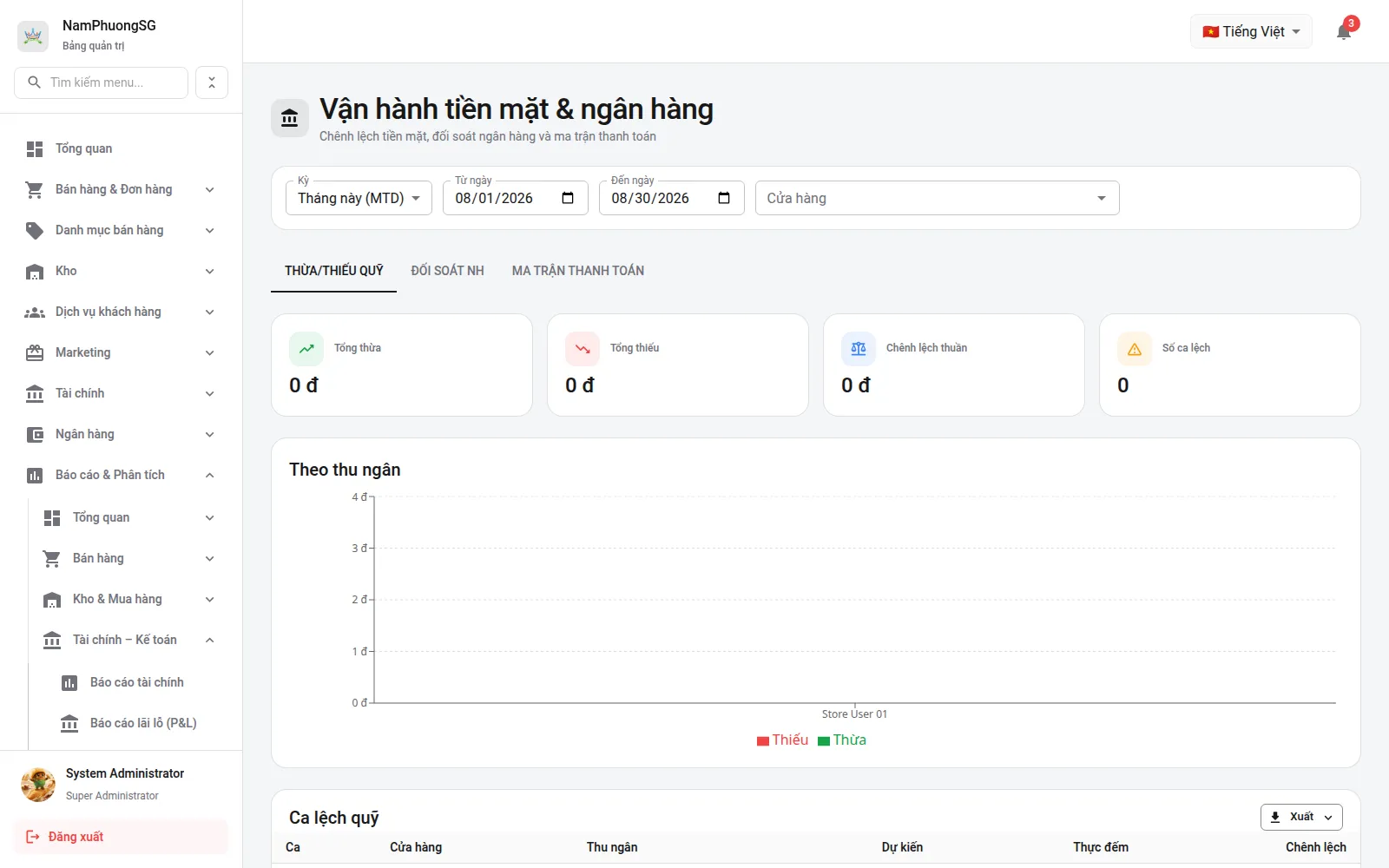1389x868 pixels.
Task: Click the NamPhuongSG logo icon
Action: tap(33, 36)
